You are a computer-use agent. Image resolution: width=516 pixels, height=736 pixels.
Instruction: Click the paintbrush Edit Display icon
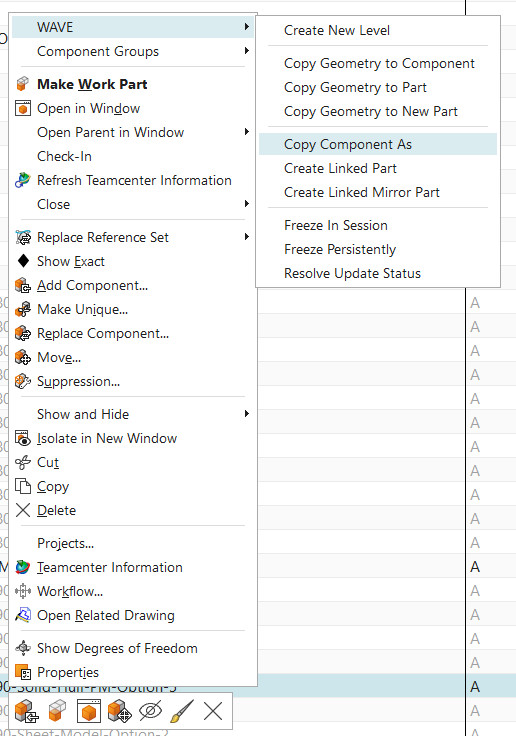182,711
